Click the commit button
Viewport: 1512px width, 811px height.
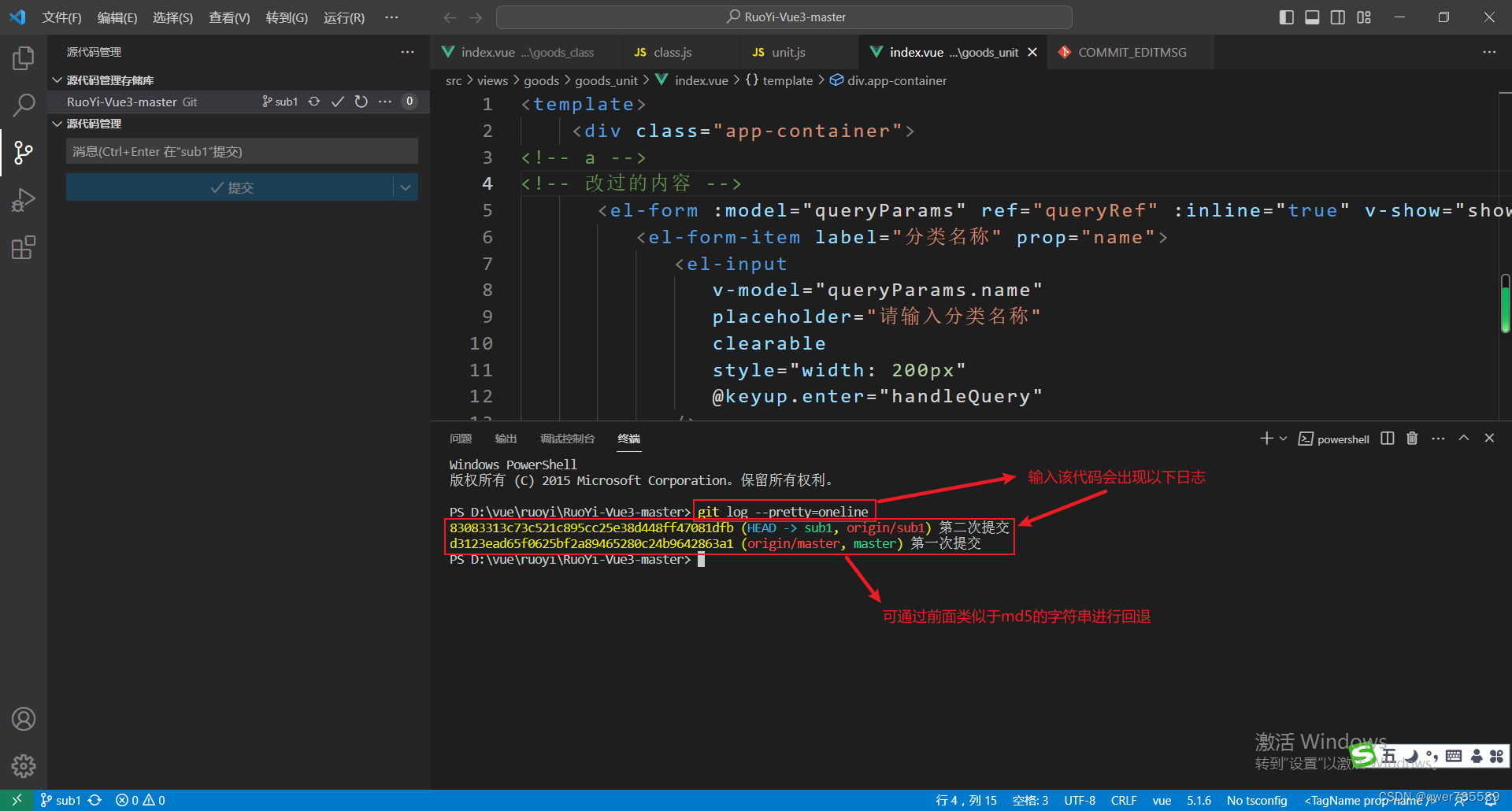(x=230, y=187)
